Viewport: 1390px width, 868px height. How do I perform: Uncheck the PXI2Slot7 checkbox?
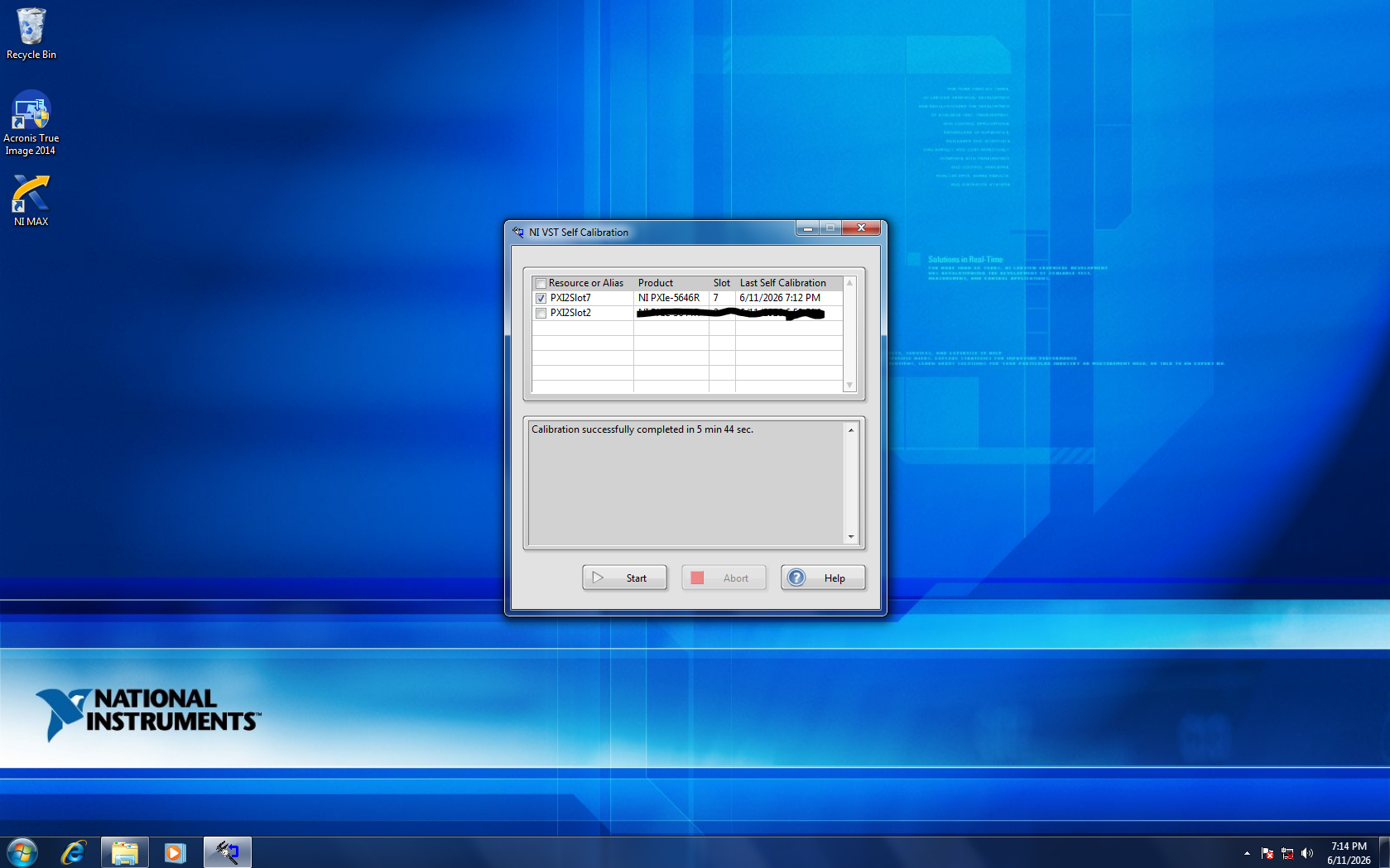[541, 298]
